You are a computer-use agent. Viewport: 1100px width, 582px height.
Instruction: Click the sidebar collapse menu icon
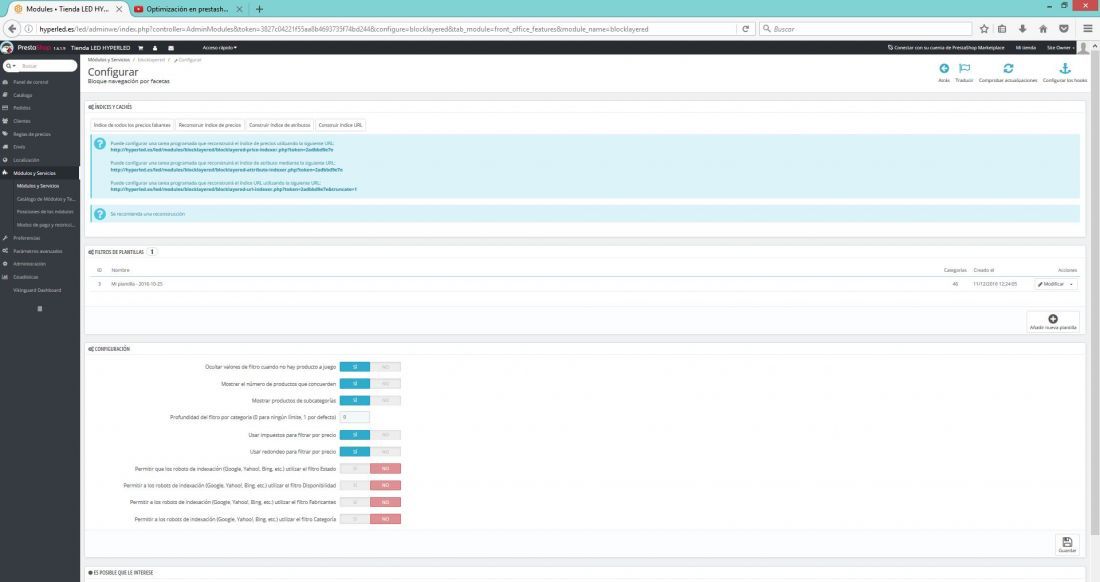[x=39, y=309]
